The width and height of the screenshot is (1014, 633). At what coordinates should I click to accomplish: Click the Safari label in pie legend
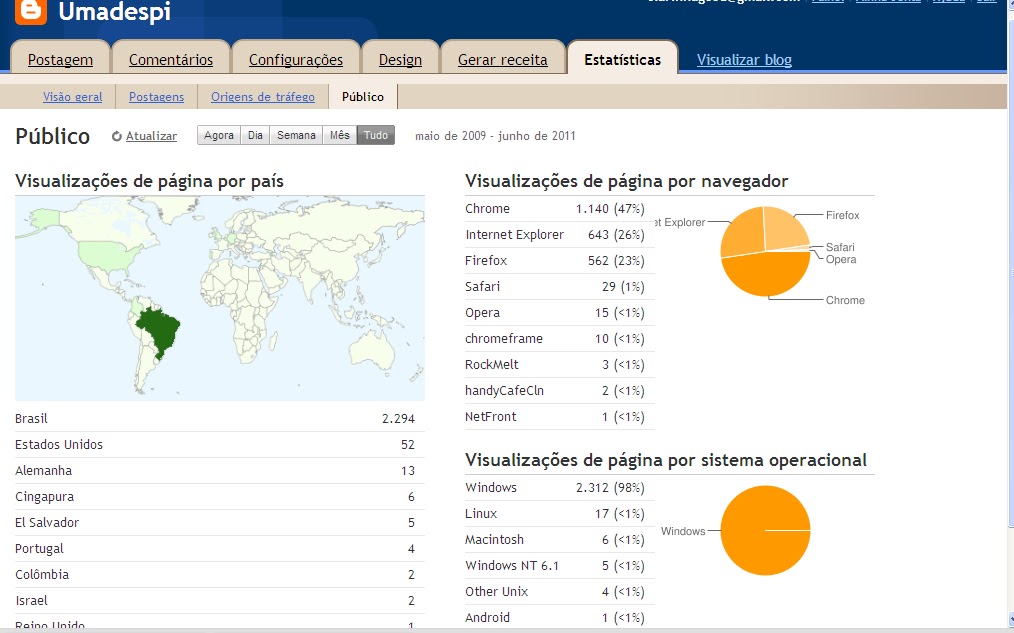pyautogui.click(x=840, y=247)
